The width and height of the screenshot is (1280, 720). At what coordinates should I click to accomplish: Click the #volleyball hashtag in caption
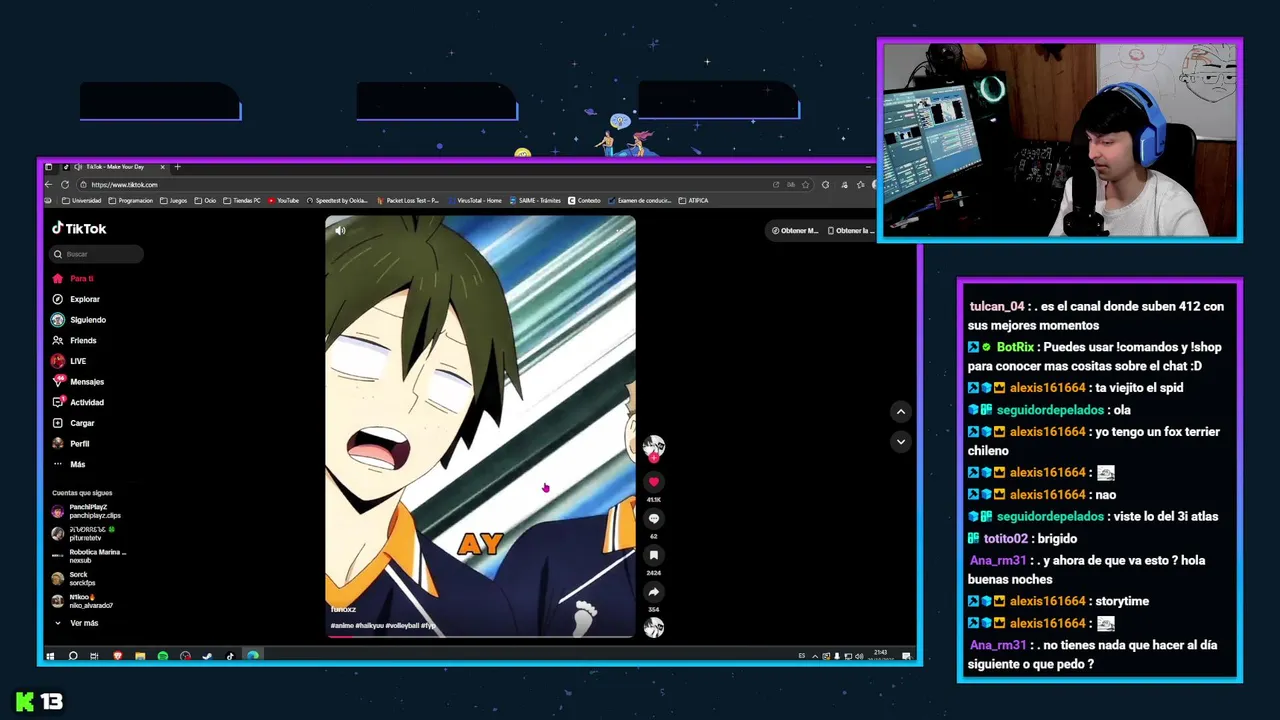click(402, 626)
